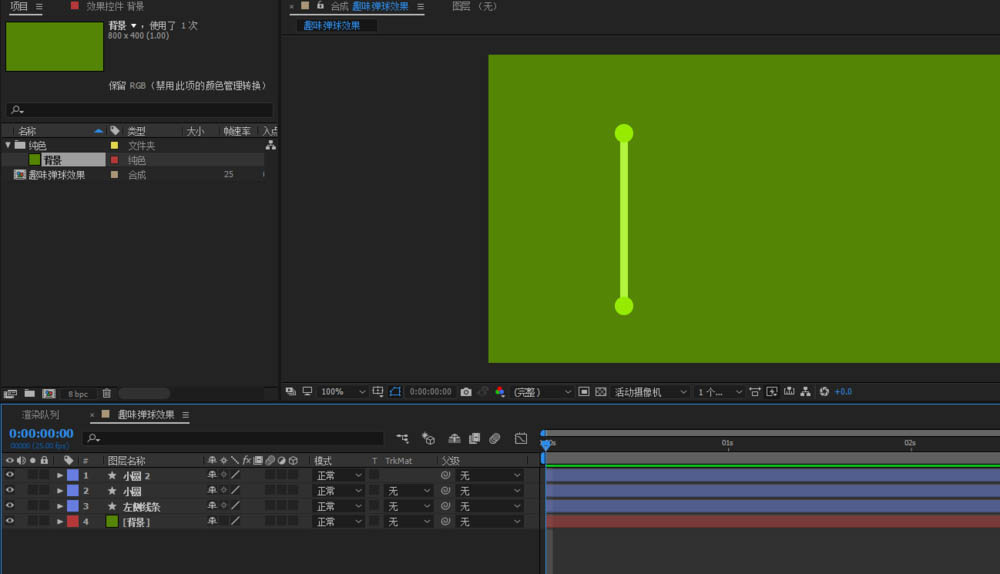The height and width of the screenshot is (574, 1000).
Task: Click the label color swatch of 背景 layer
Action: pyautogui.click(x=73, y=521)
